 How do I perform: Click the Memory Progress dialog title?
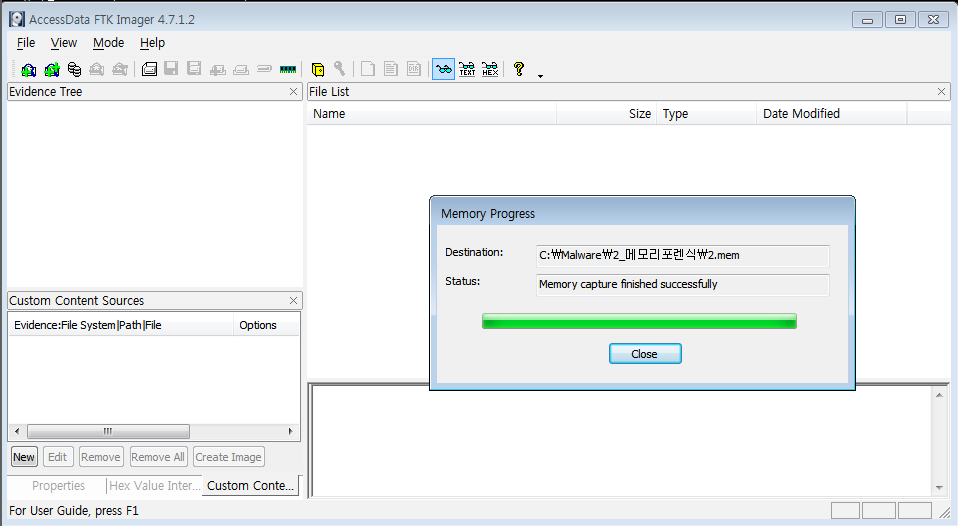tap(488, 214)
